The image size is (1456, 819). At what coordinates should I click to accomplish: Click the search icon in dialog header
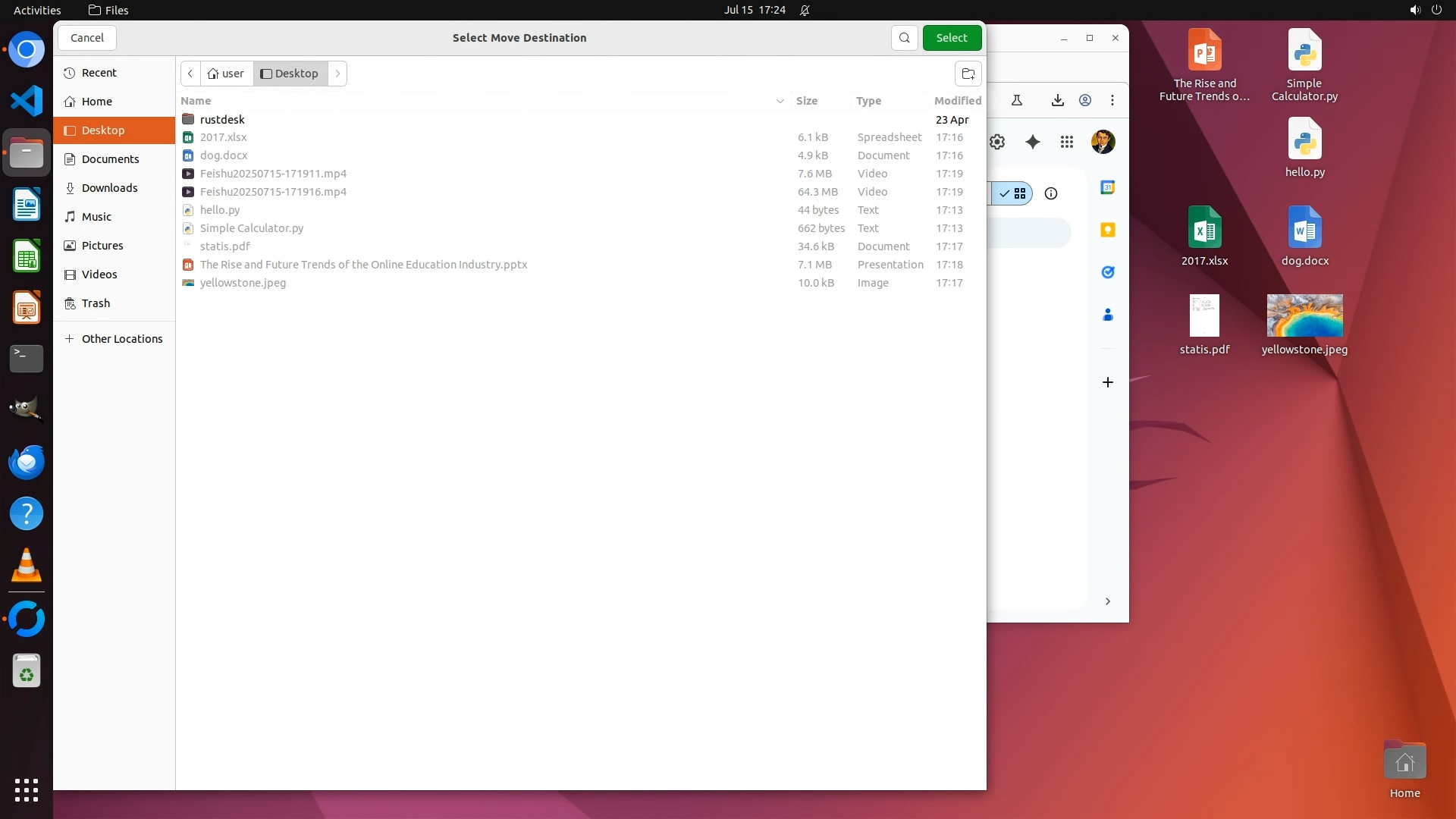(904, 38)
